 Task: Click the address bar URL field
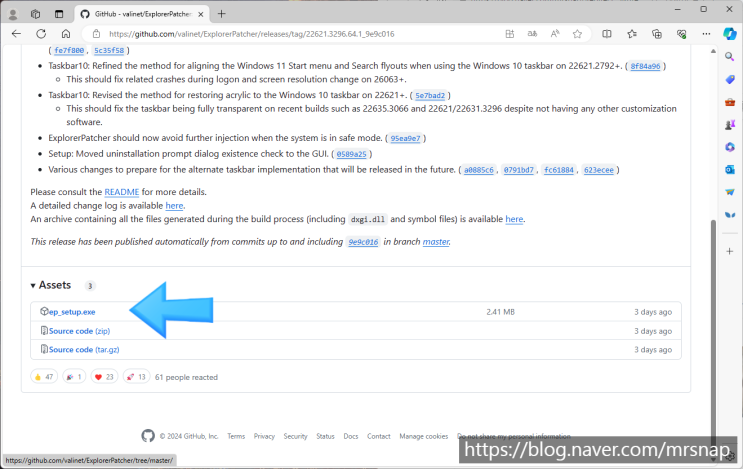point(251,34)
